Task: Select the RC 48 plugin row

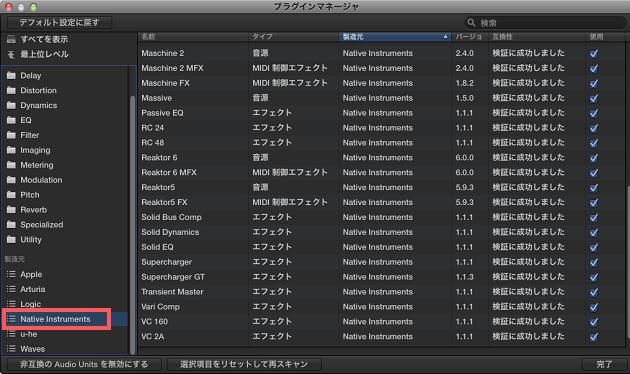Action: click(x=380, y=143)
